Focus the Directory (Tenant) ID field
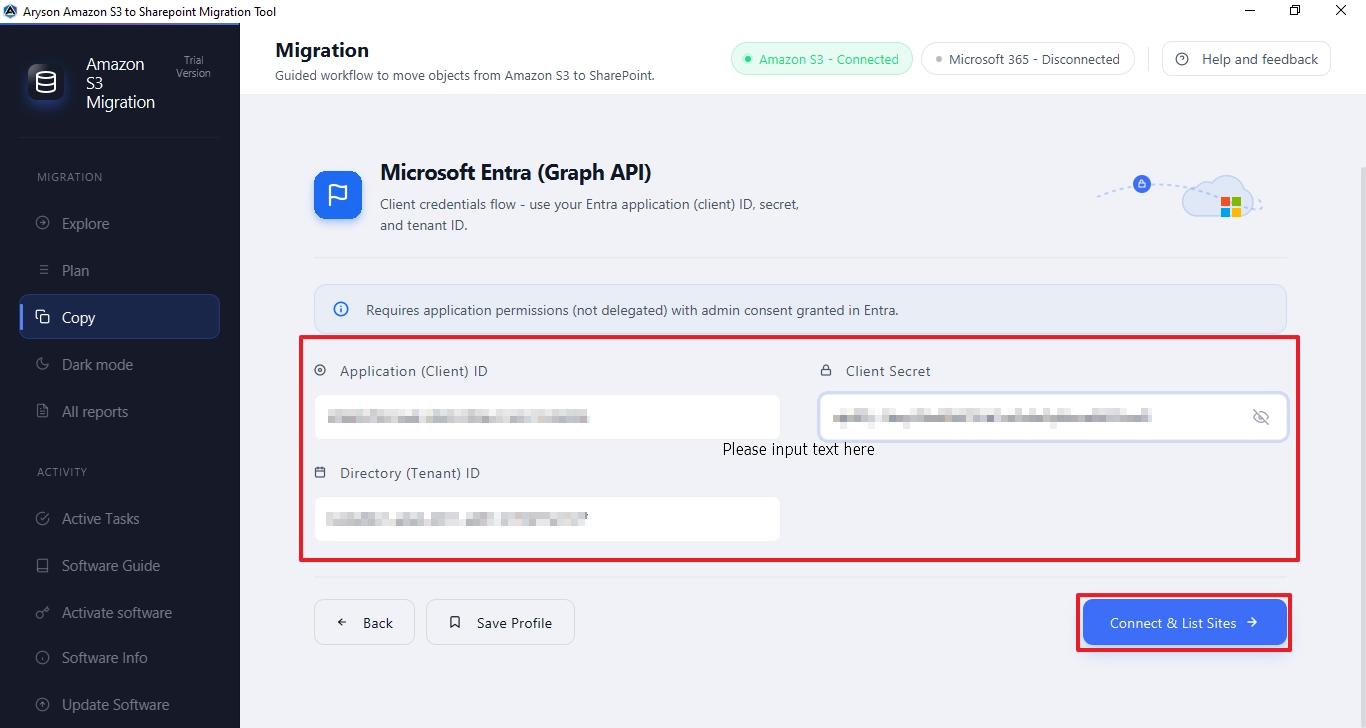The image size is (1366, 728). 547,519
